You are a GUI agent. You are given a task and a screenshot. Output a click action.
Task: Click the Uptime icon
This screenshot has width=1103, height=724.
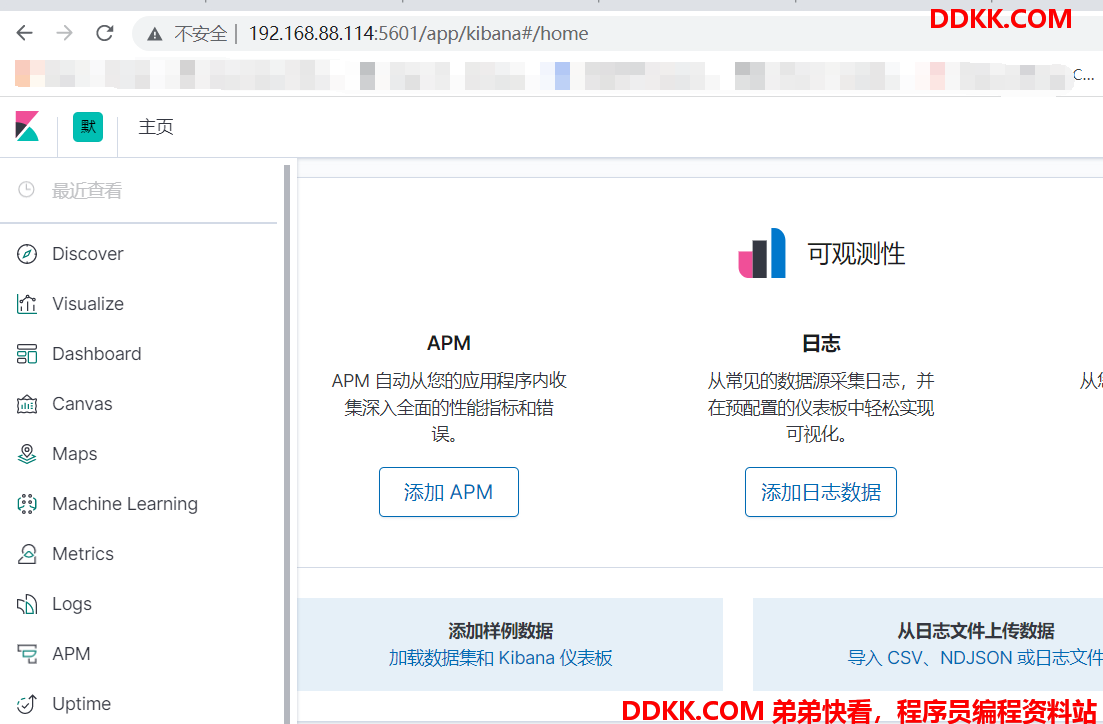click(x=27, y=704)
